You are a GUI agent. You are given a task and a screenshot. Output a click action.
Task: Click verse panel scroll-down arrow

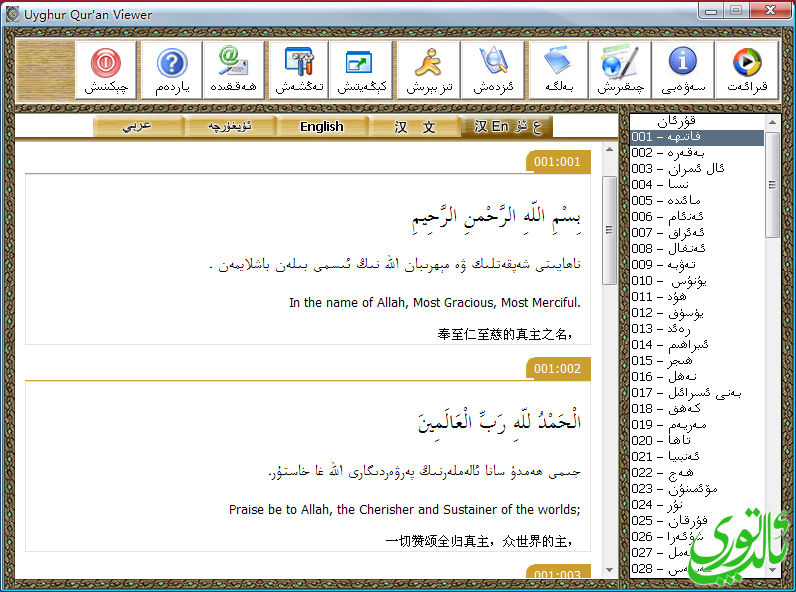(x=609, y=570)
